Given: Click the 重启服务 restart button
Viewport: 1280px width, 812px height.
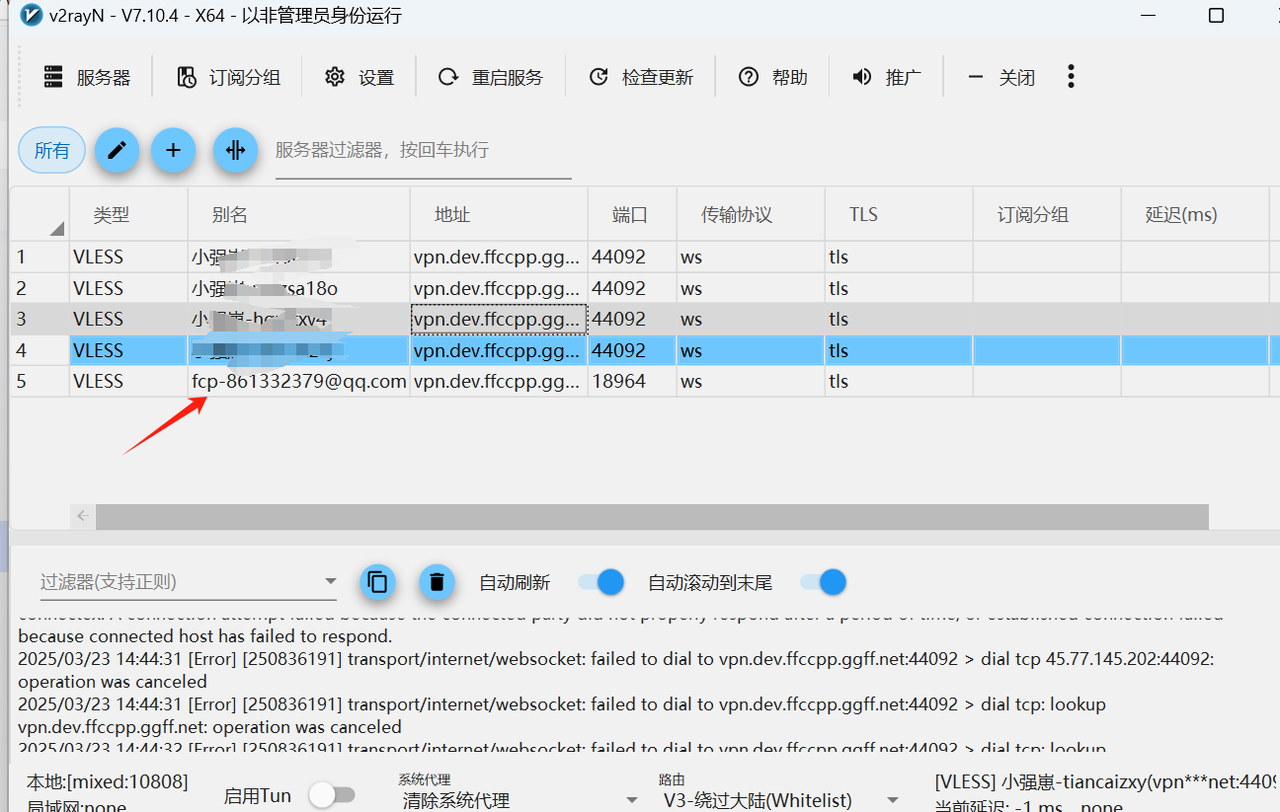Looking at the screenshot, I should pyautogui.click(x=491, y=77).
